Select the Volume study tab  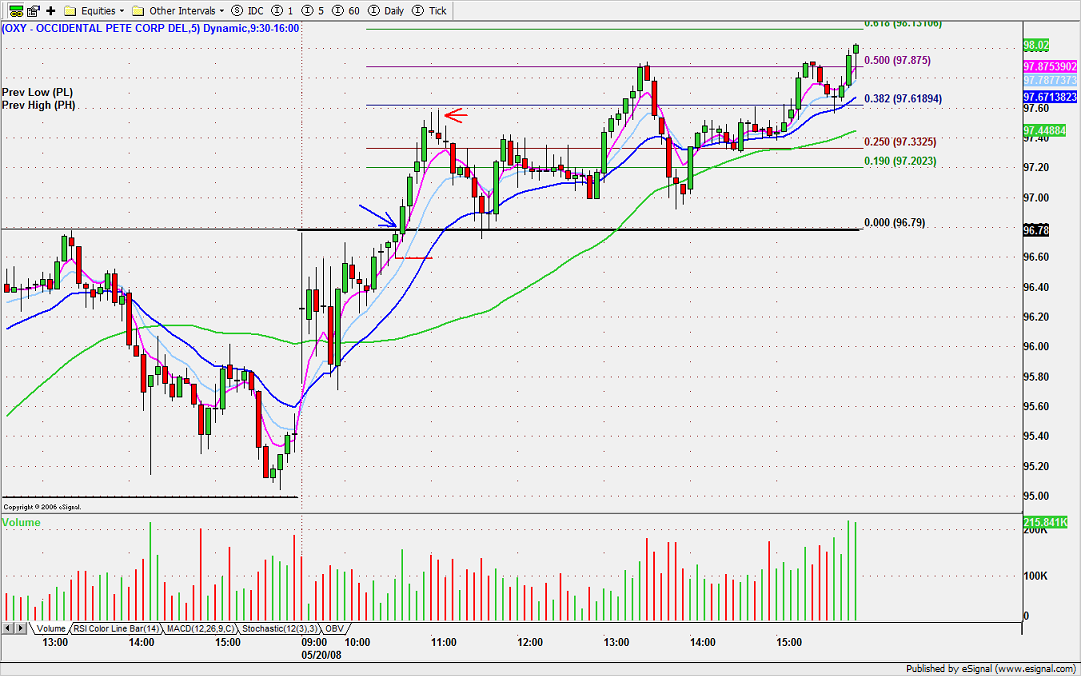click(x=51, y=628)
